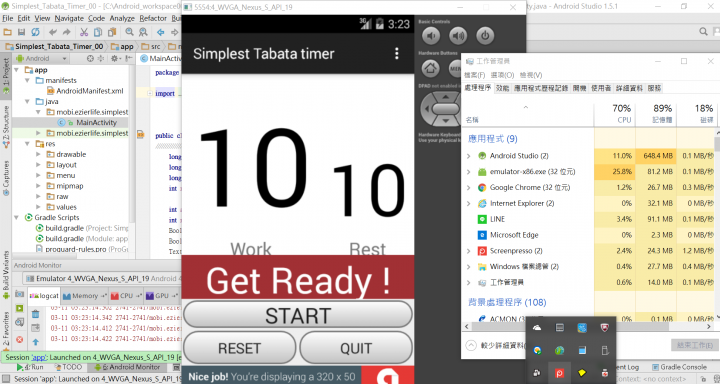The width and height of the screenshot is (720, 384).
Task: Open Project side tab in Android Studio
Action: coord(6,76)
